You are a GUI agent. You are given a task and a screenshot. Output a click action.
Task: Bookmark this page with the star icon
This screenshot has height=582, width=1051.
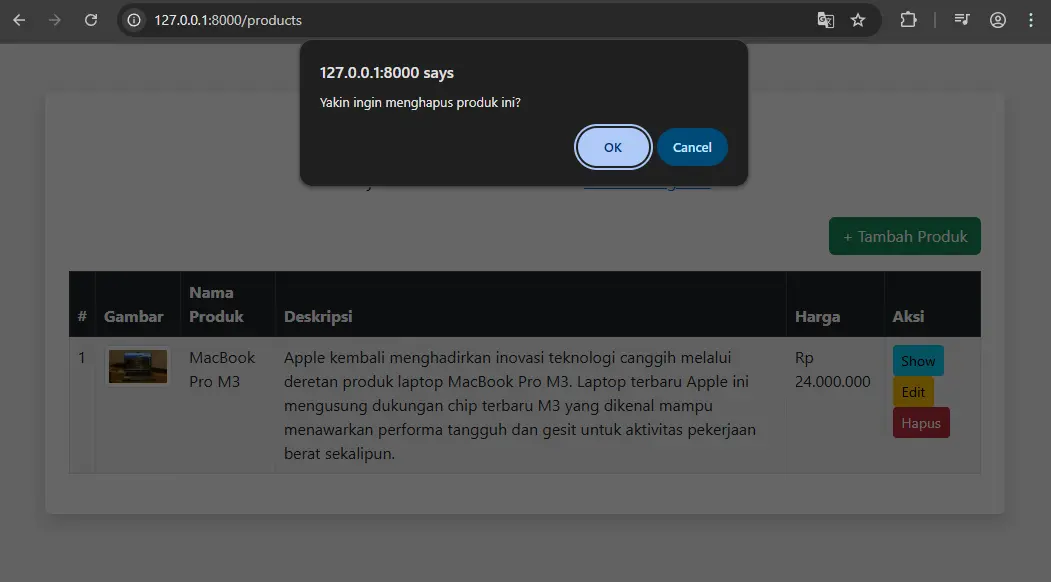(858, 20)
